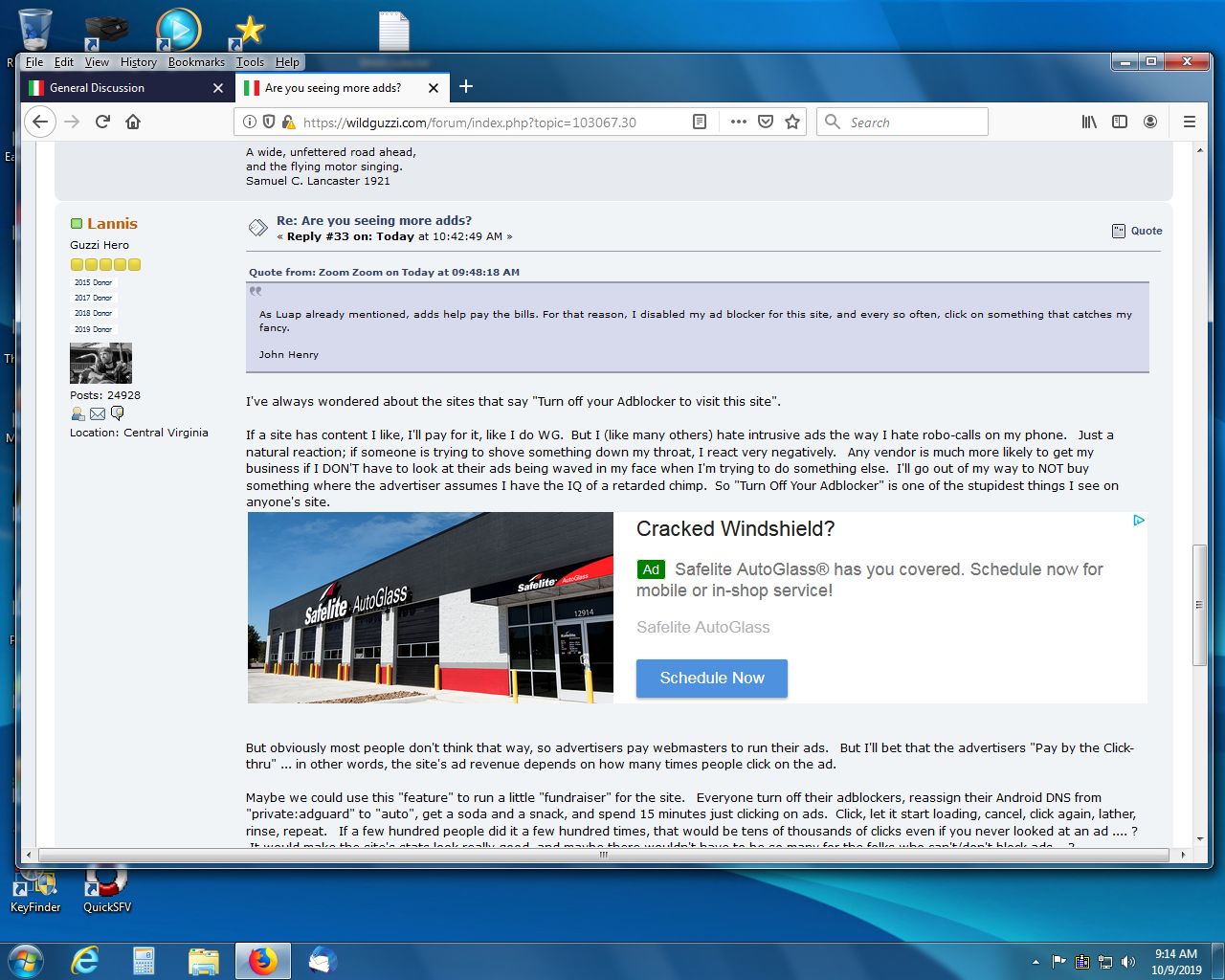This screenshot has width=1225, height=980.
Task: Click Lannis's avatar photo
Action: point(100,363)
